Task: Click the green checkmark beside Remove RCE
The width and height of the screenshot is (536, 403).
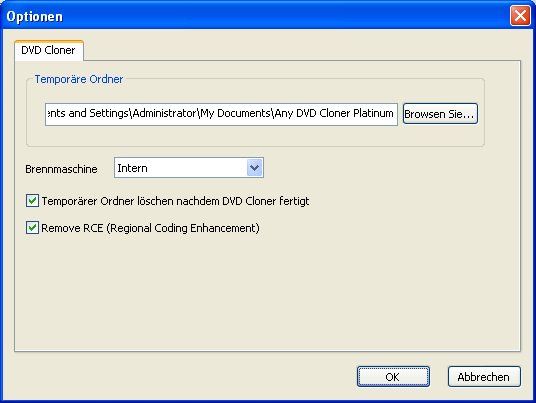Action: (x=32, y=228)
